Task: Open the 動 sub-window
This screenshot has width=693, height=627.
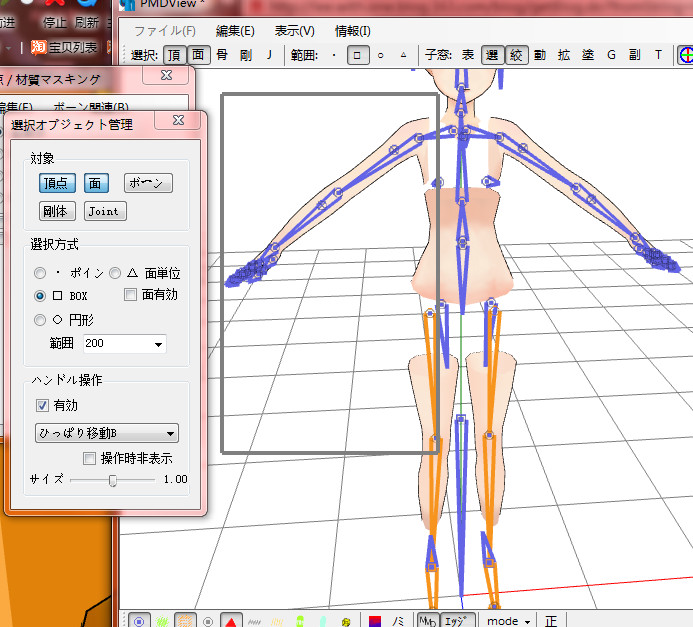Action: 540,55
